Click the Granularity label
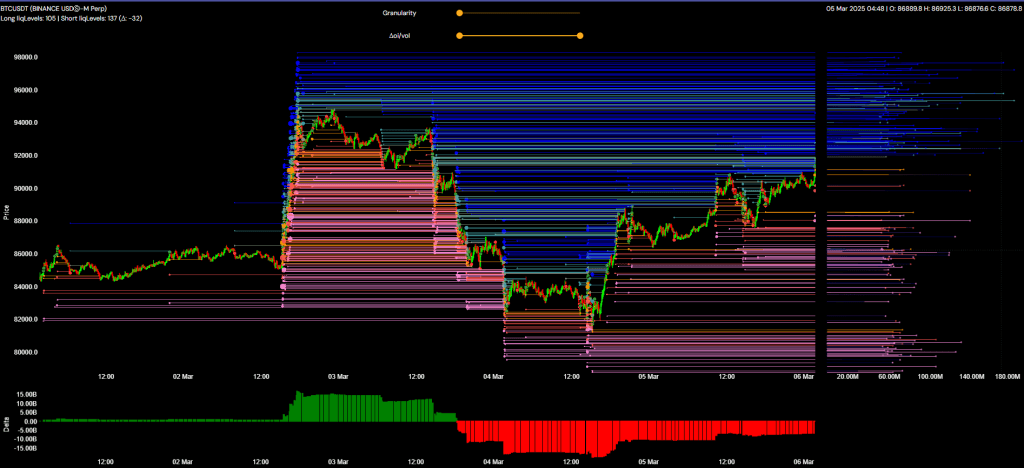The height and width of the screenshot is (468, 1024). (x=400, y=13)
